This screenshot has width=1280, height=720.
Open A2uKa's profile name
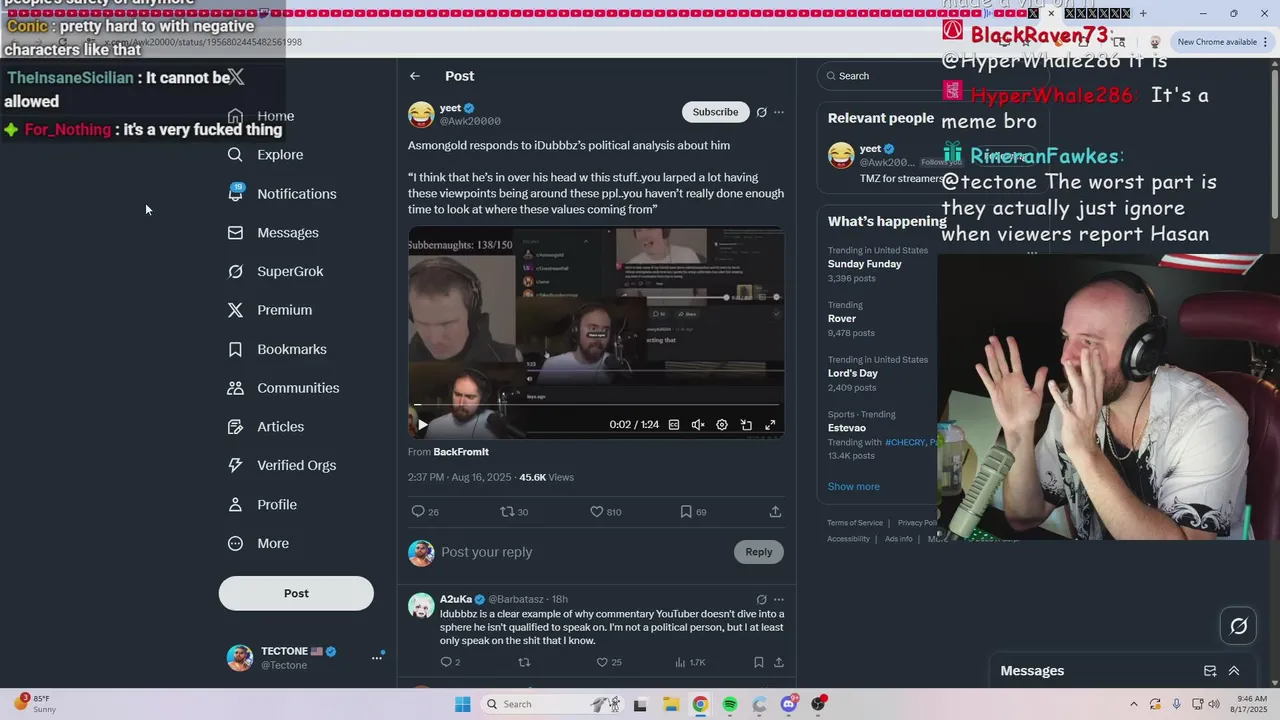[456, 599]
